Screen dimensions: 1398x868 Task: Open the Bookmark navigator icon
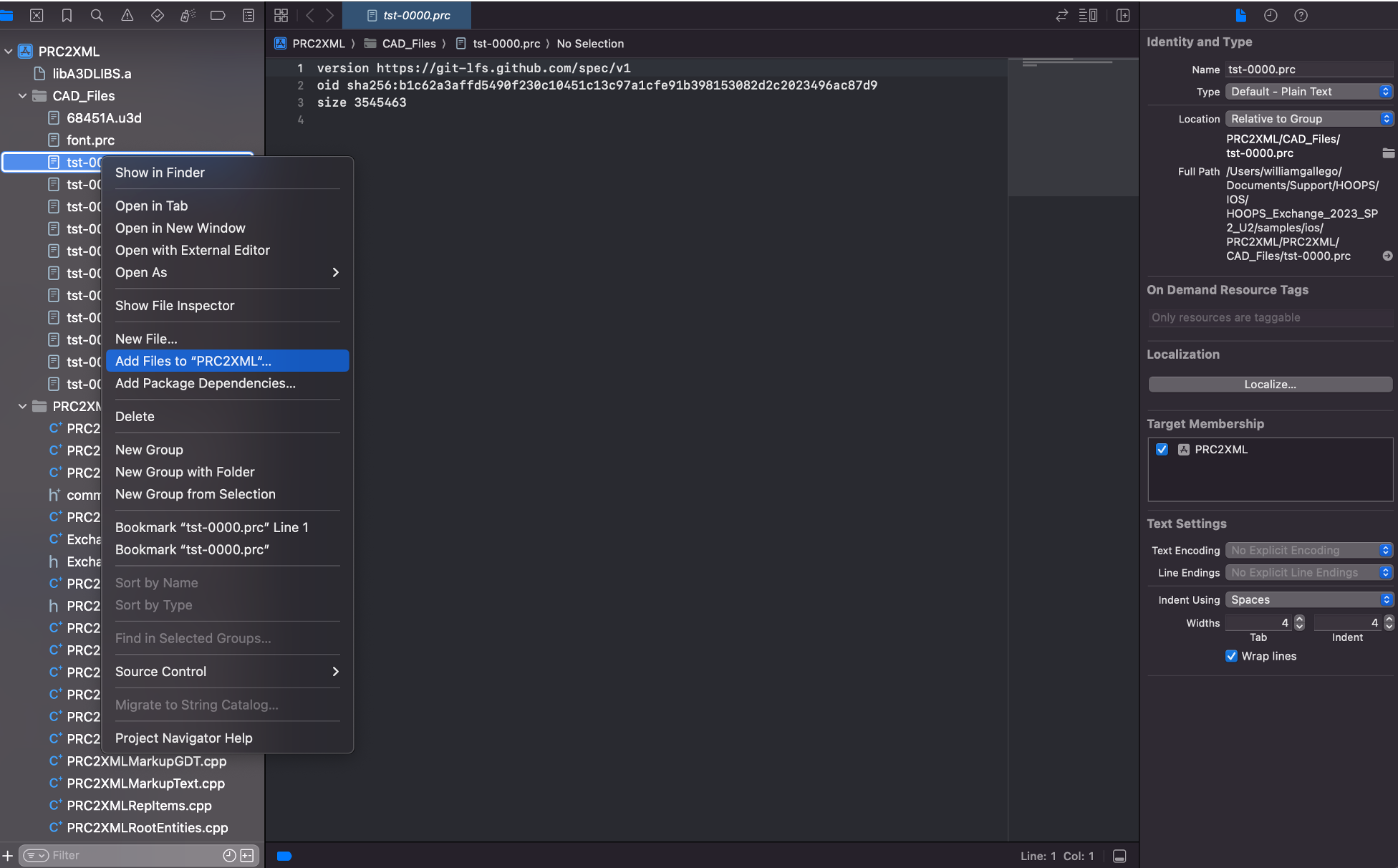point(67,15)
